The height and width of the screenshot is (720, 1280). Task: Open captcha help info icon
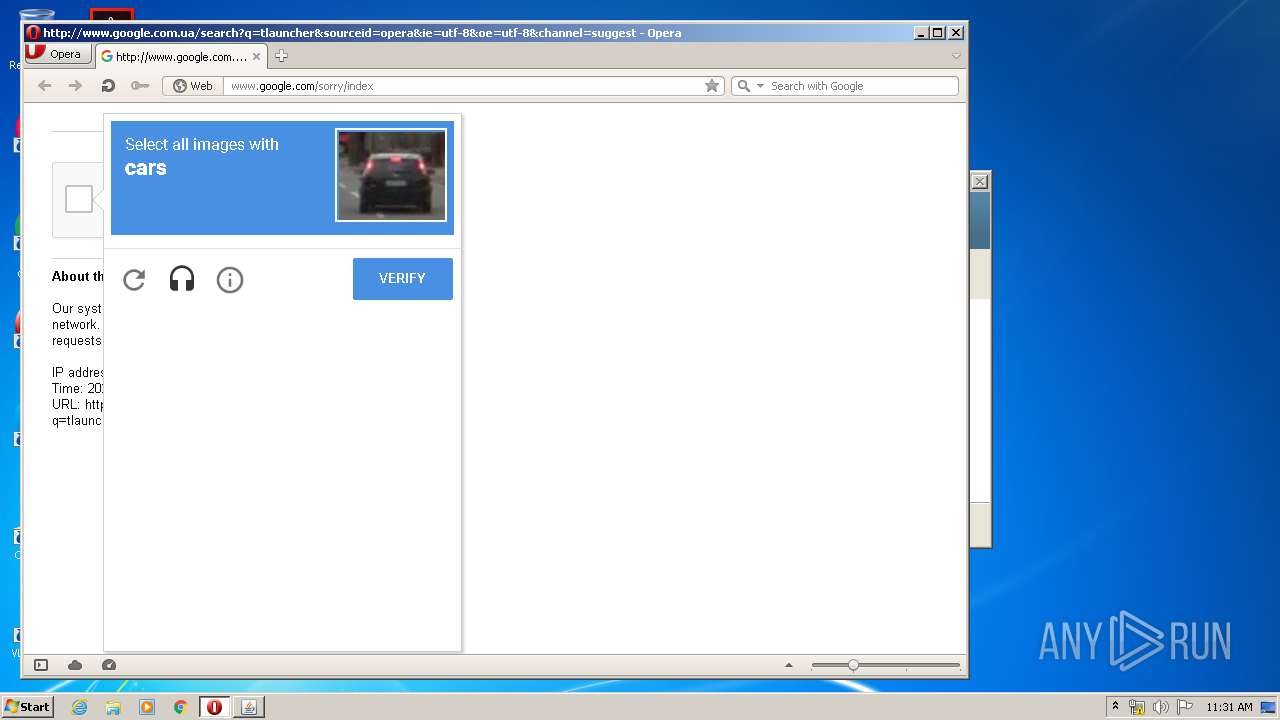point(230,280)
